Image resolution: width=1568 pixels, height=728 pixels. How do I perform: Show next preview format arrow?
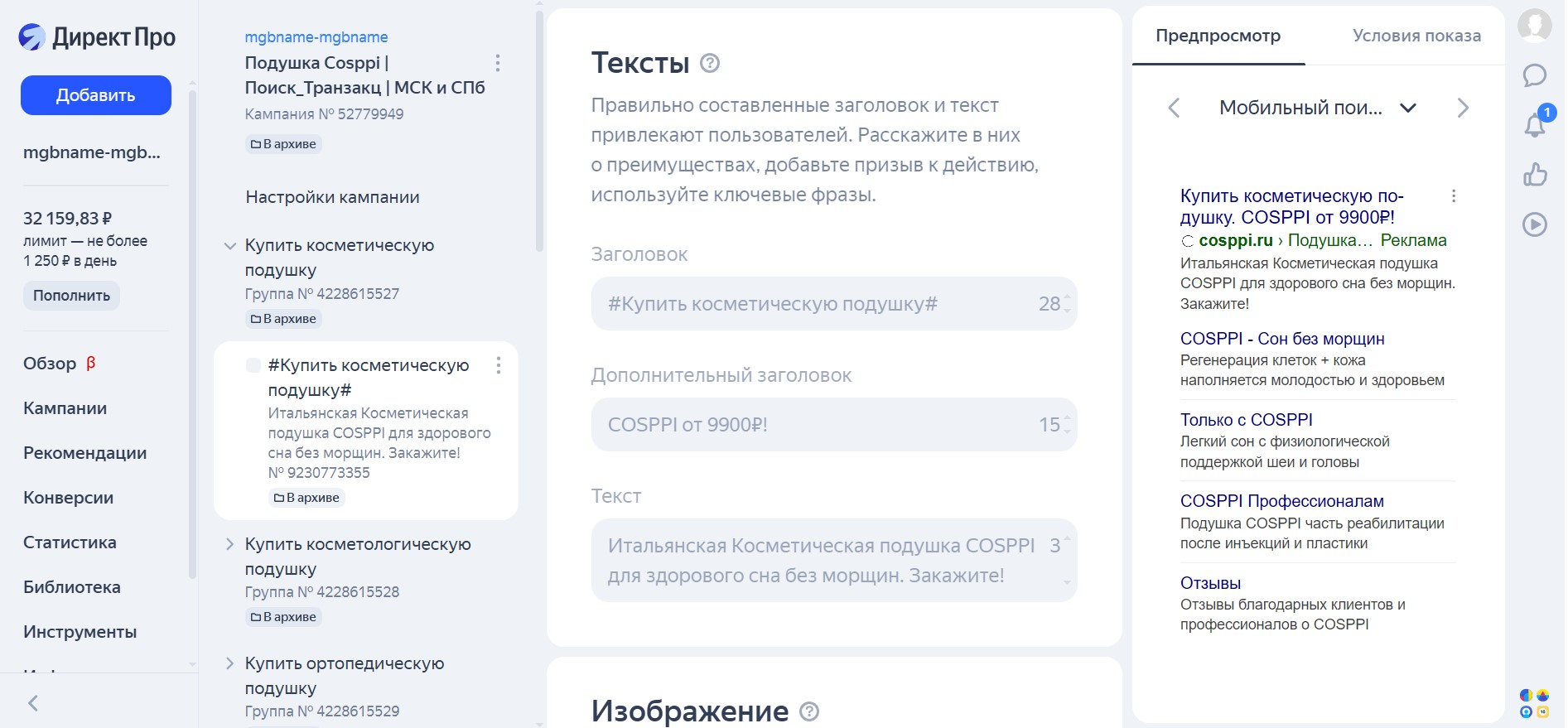pos(1463,108)
